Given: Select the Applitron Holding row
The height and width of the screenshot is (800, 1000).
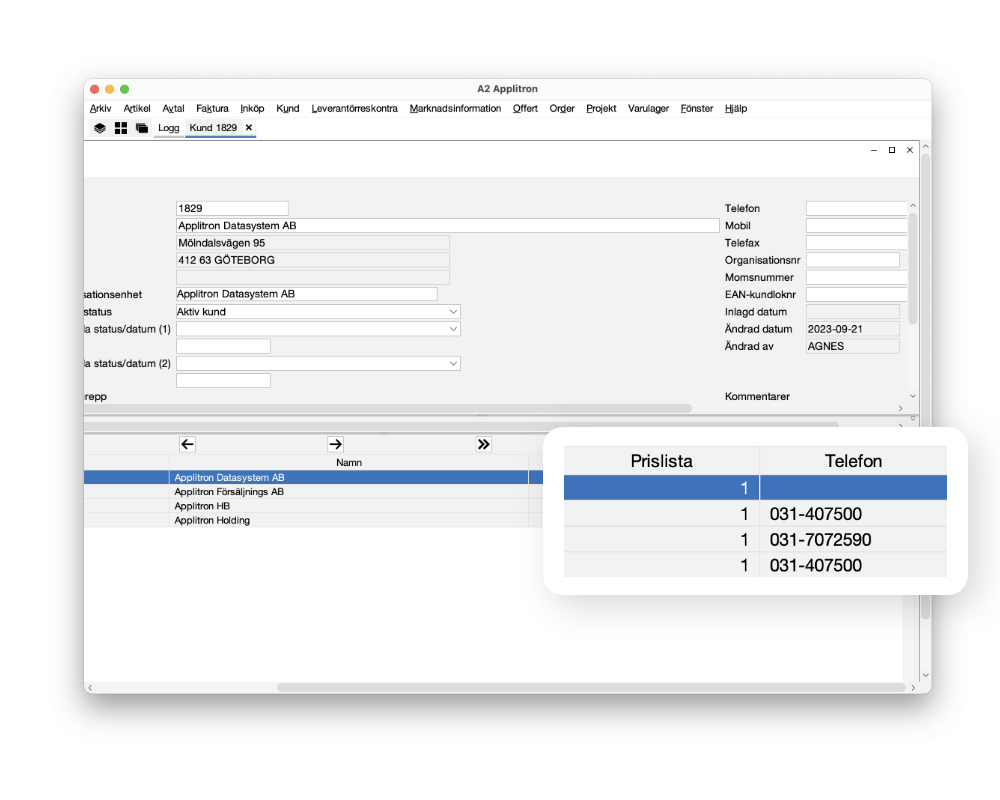Looking at the screenshot, I should click(x=313, y=521).
